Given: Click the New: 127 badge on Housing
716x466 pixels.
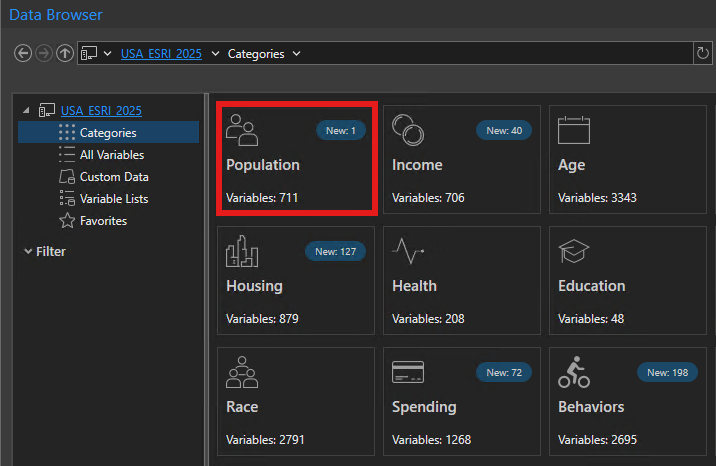Looking at the screenshot, I should click(336, 251).
